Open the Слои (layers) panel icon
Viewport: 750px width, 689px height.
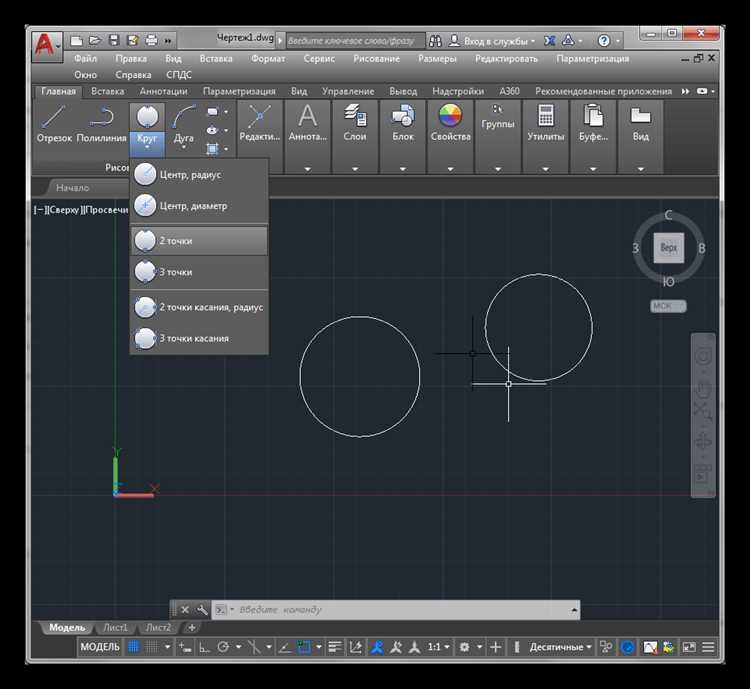click(355, 116)
